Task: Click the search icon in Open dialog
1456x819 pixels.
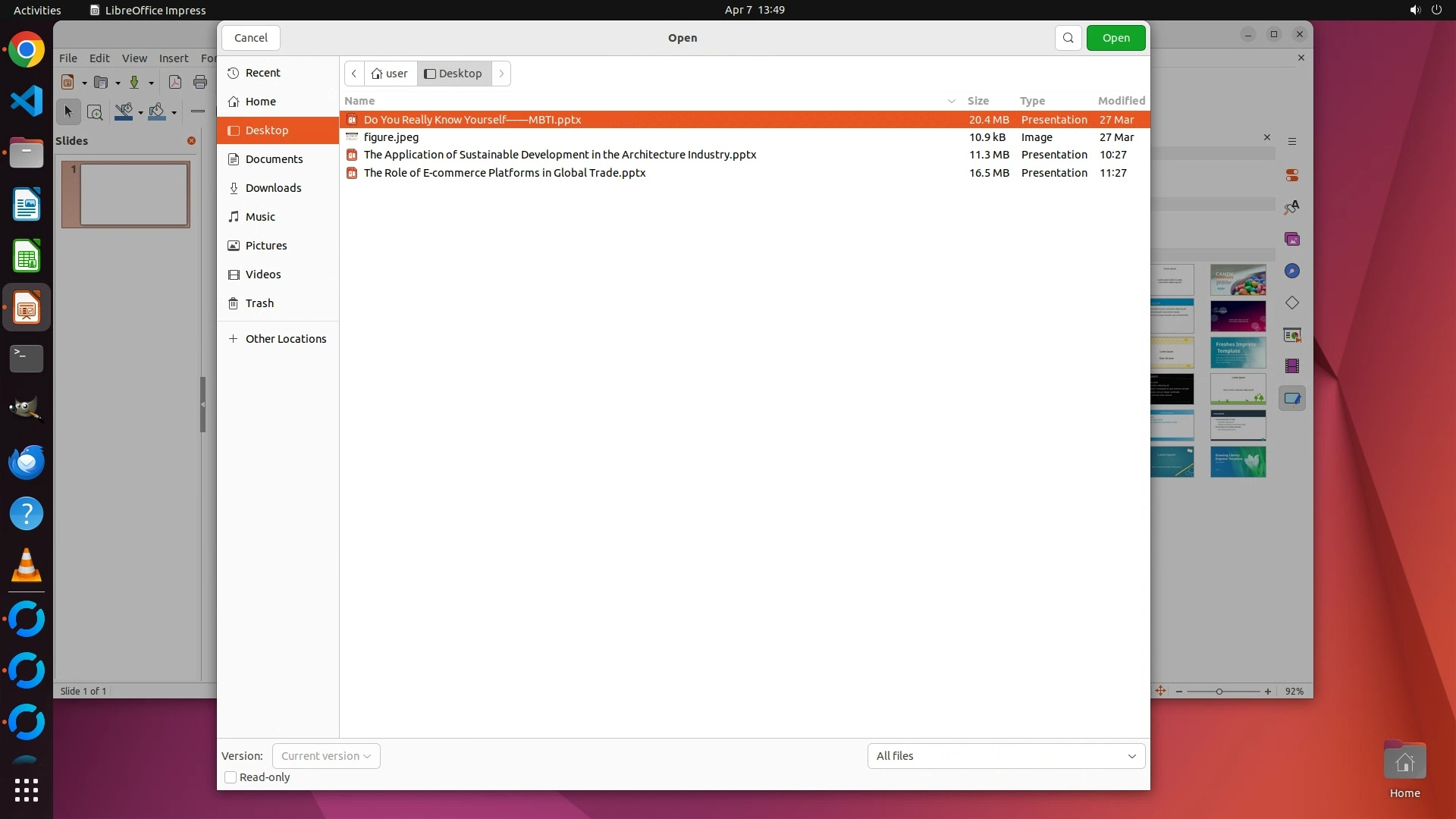Action: pos(1068,38)
